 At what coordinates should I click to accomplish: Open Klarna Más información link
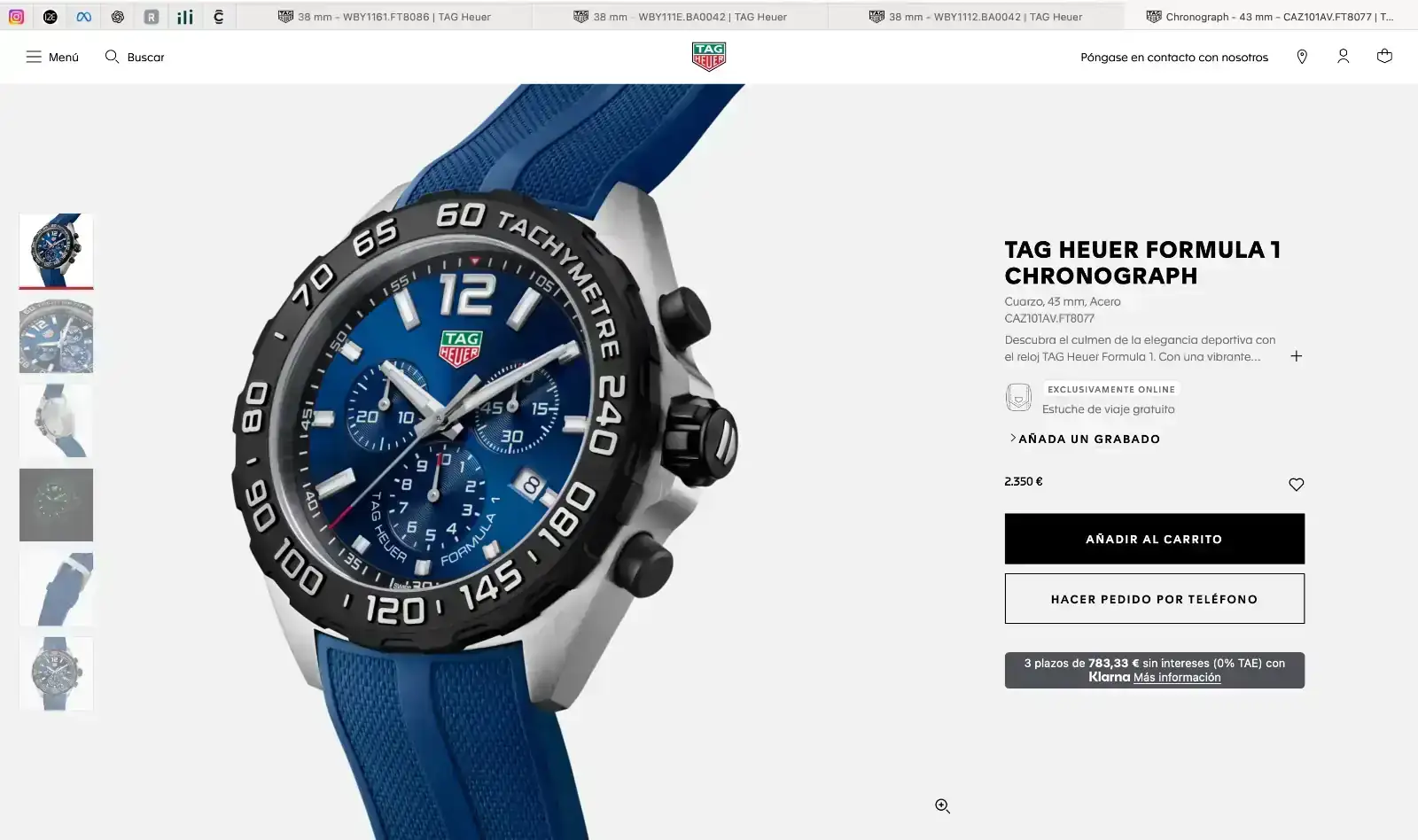click(1177, 677)
